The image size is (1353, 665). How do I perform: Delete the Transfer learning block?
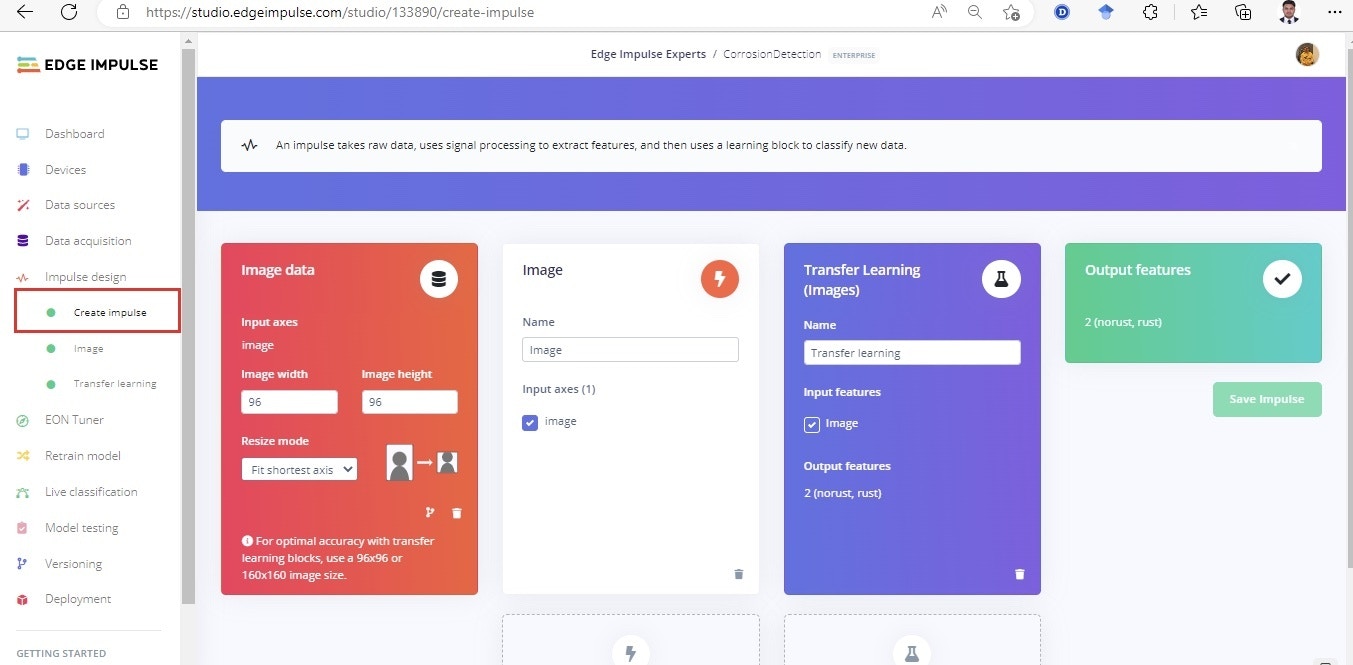[x=1020, y=574]
